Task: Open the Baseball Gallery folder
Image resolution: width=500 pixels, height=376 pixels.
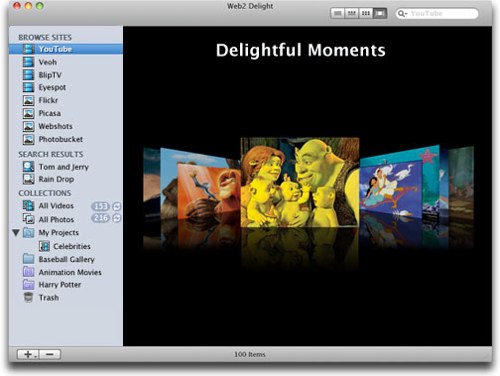Action: (x=58, y=259)
